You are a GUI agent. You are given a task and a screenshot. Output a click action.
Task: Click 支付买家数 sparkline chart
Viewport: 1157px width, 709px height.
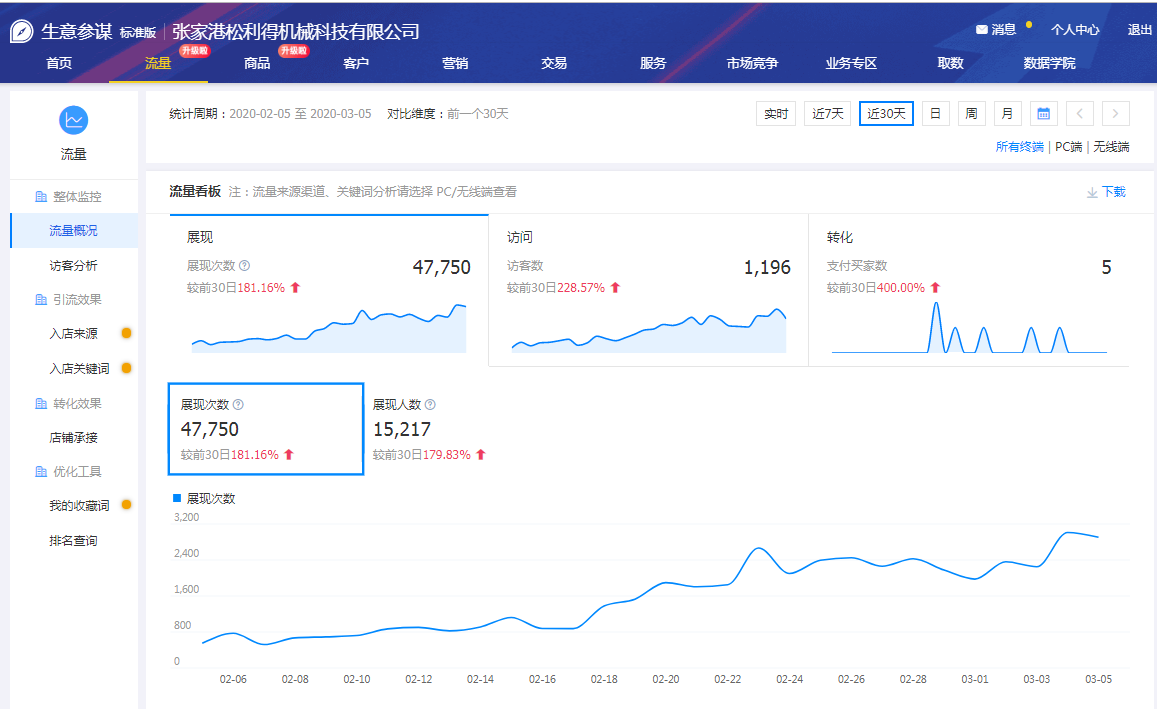coord(969,328)
